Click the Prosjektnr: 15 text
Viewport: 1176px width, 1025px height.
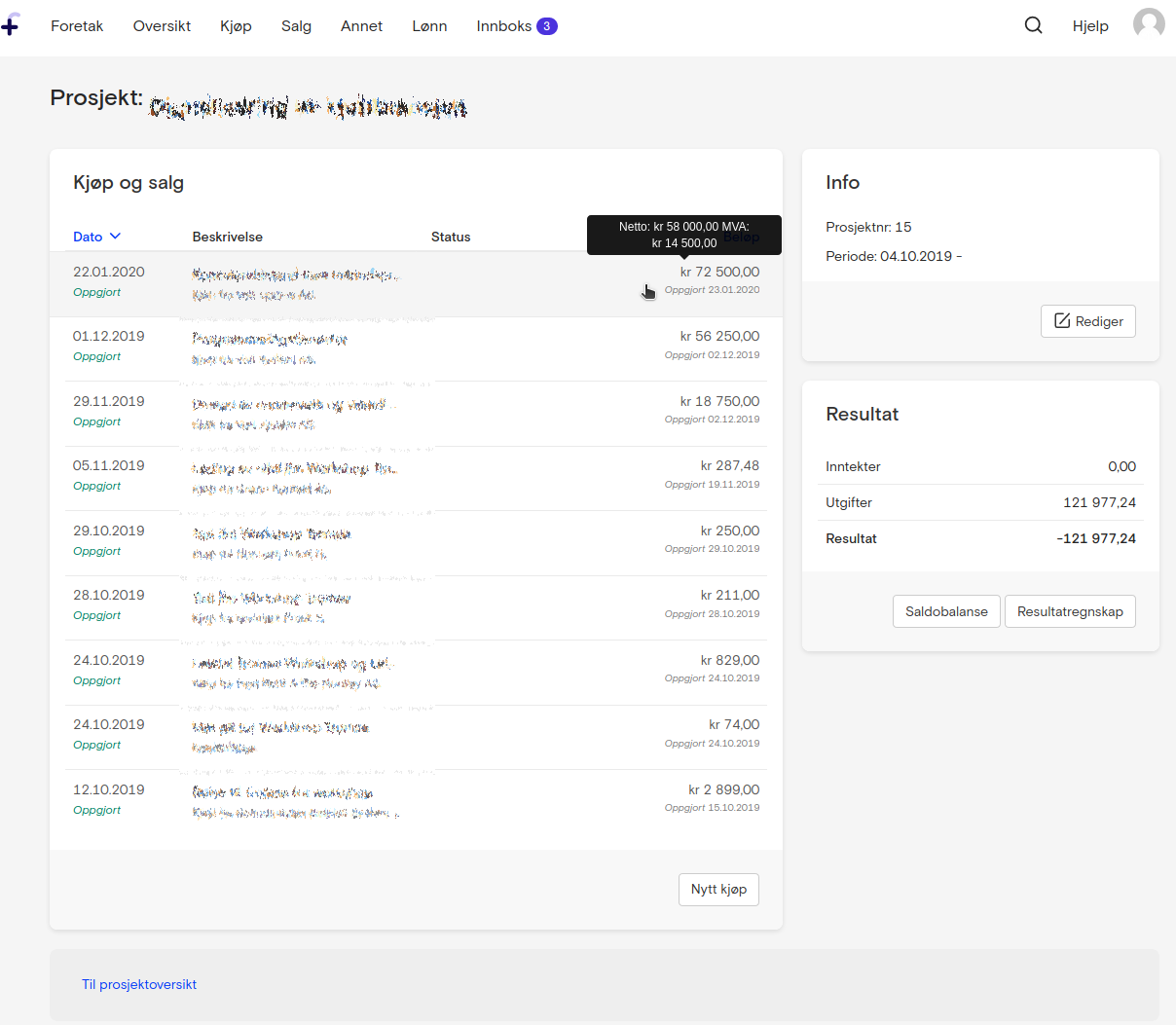868,227
